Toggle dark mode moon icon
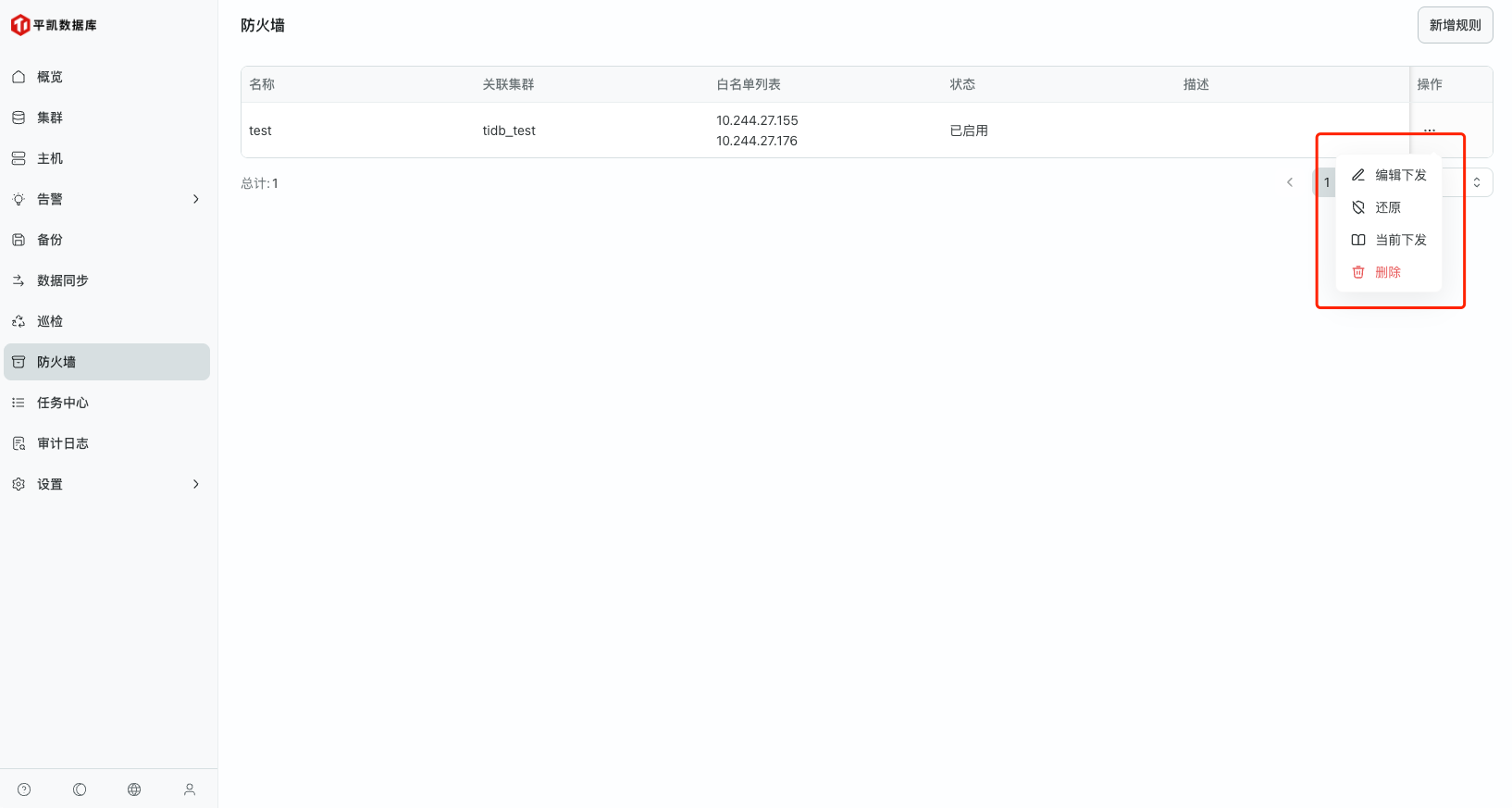The image size is (1512, 808). point(80,789)
